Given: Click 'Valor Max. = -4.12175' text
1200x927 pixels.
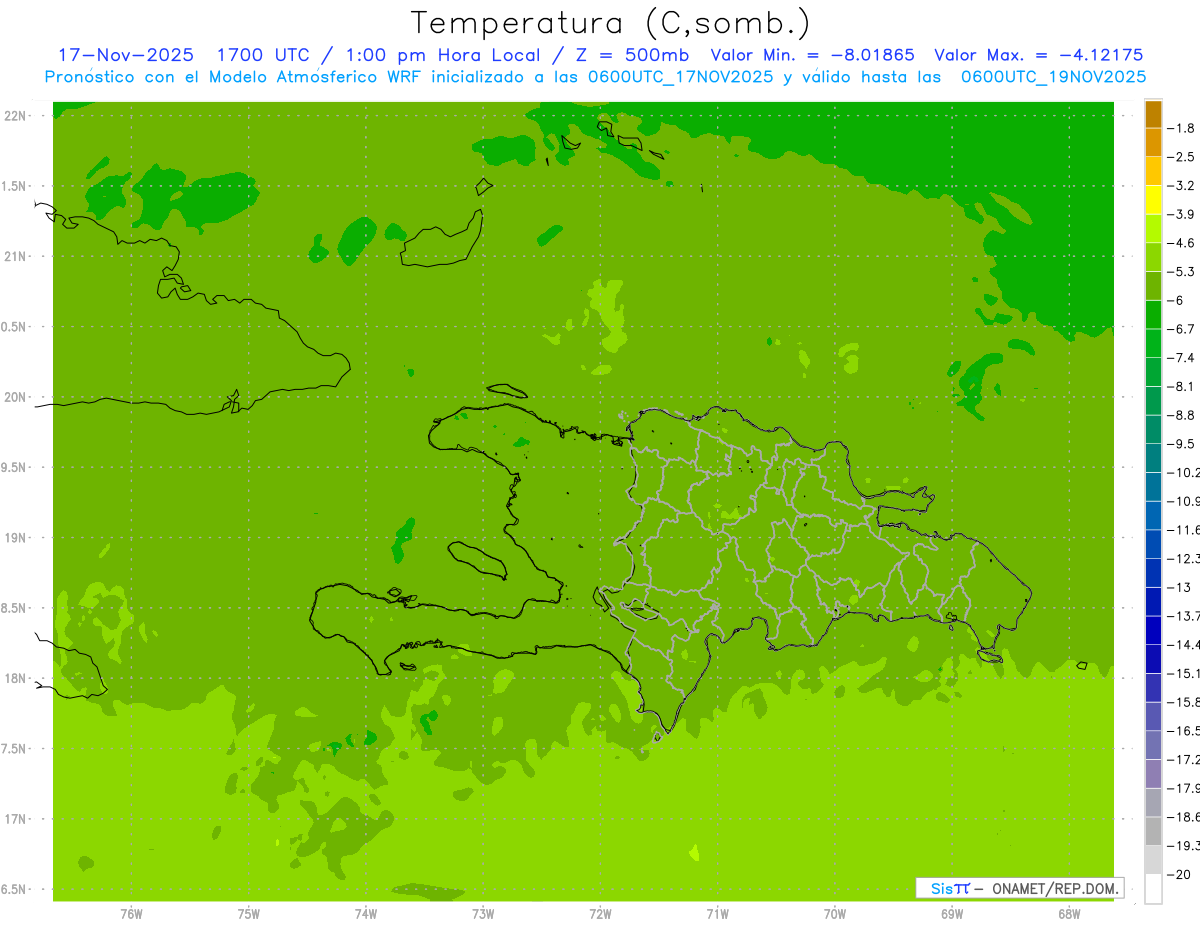Looking at the screenshot, I should point(1039,56).
